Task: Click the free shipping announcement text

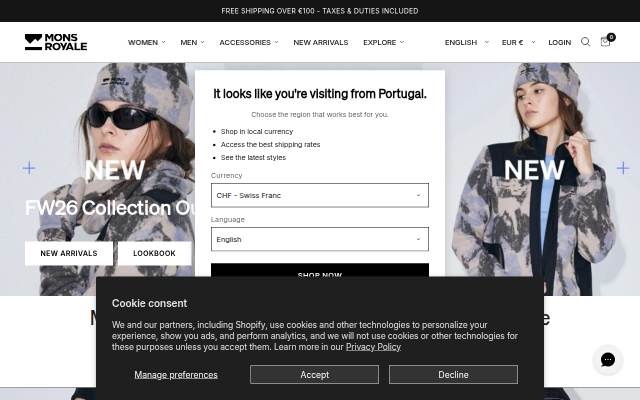Action: click(320, 11)
